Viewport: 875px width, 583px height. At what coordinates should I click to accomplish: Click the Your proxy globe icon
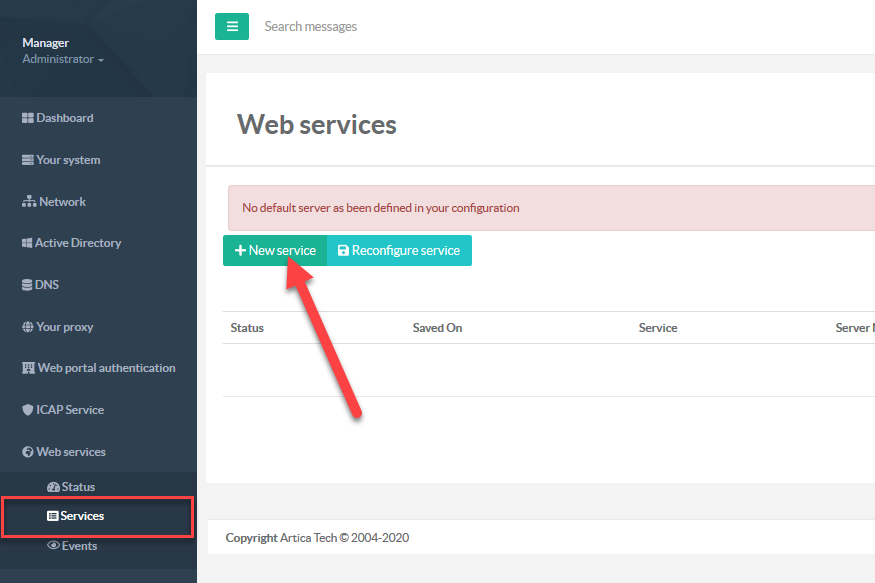pyautogui.click(x=28, y=327)
